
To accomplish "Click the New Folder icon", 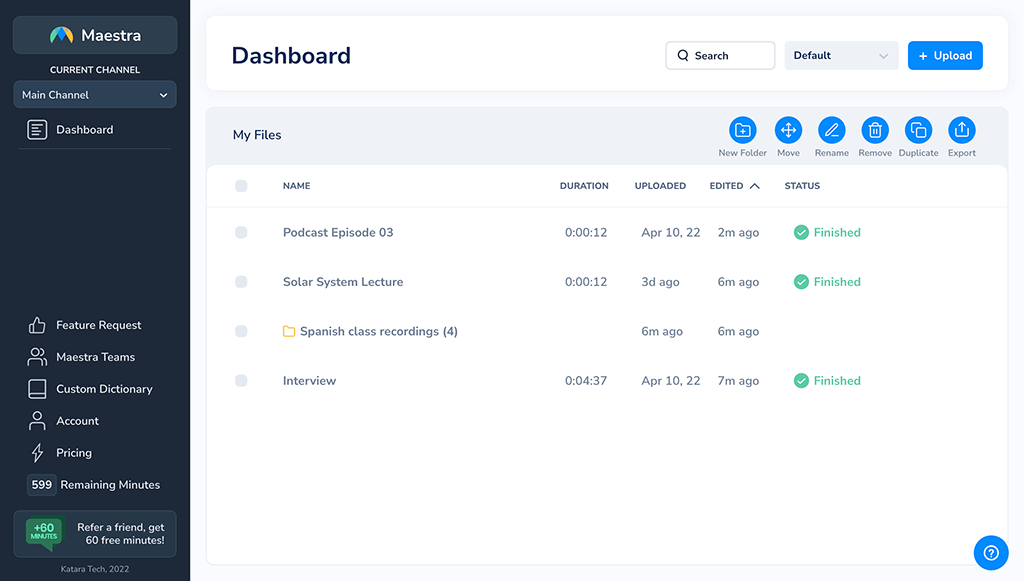I will (742, 130).
